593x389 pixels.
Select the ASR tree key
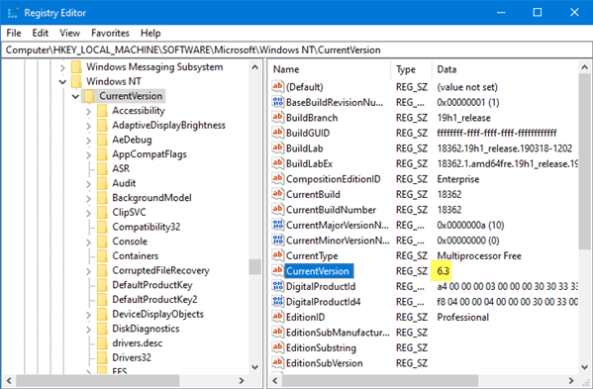point(121,168)
